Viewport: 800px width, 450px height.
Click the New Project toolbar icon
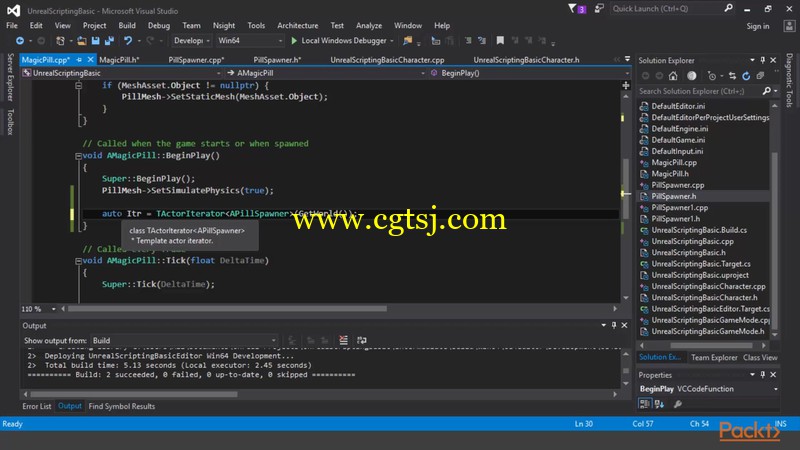pyautogui.click(x=60, y=40)
